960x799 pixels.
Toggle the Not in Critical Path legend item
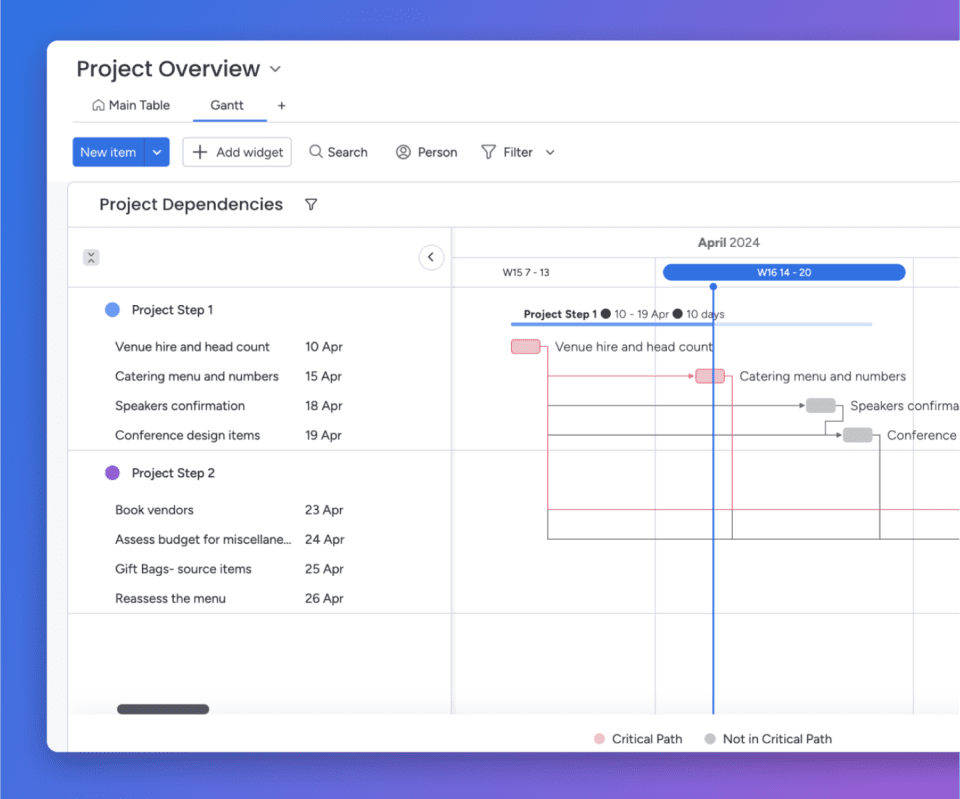coord(768,739)
